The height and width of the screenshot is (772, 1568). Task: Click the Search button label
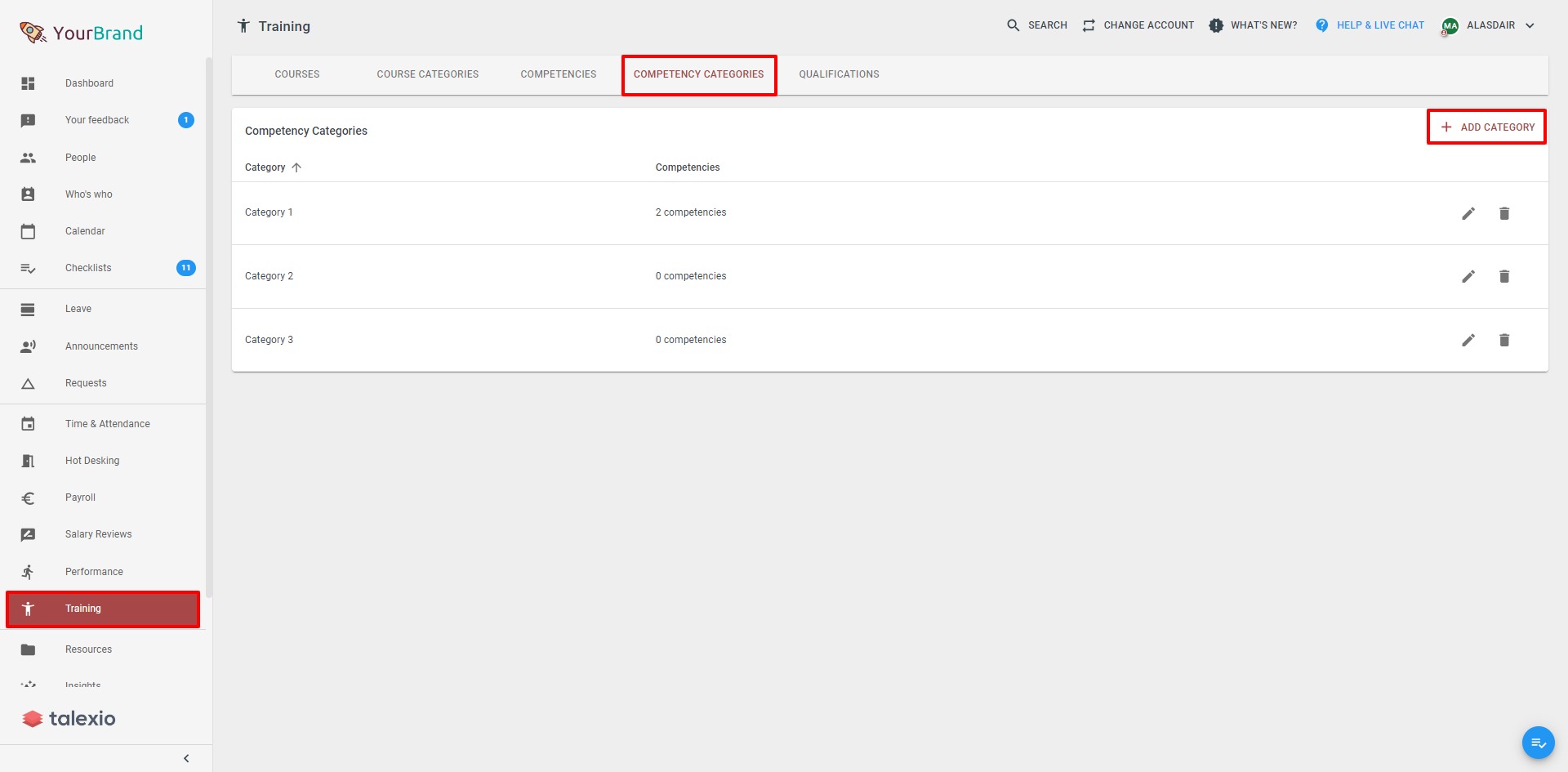[x=1048, y=25]
